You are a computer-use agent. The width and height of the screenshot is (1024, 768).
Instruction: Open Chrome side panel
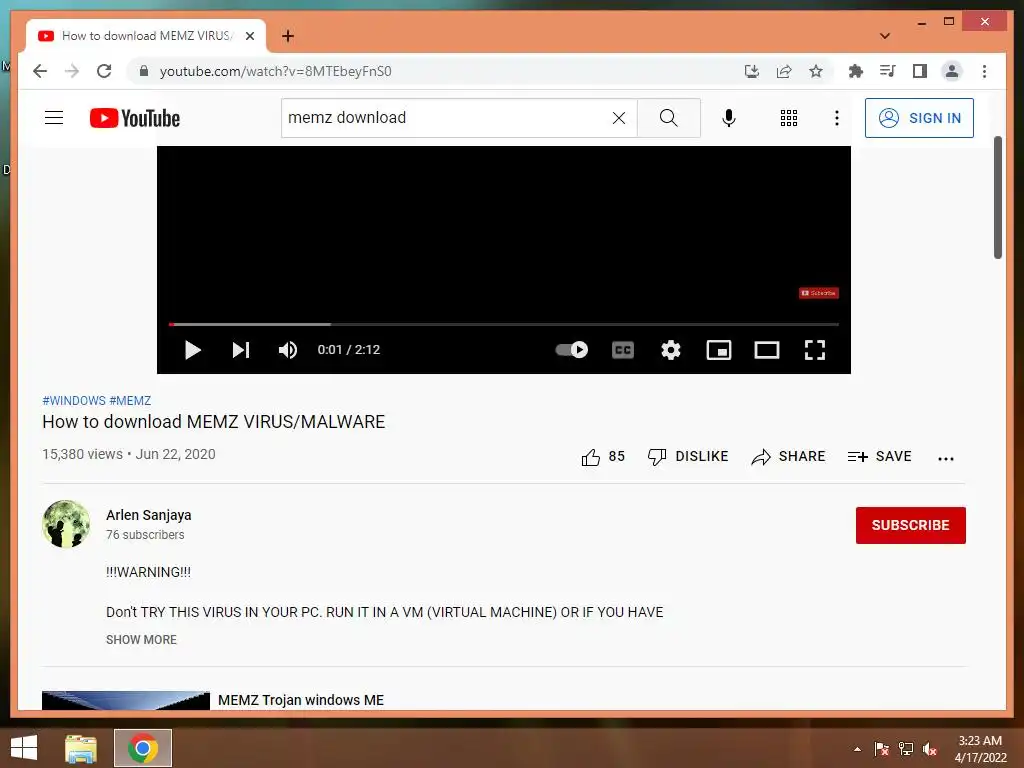coord(920,71)
